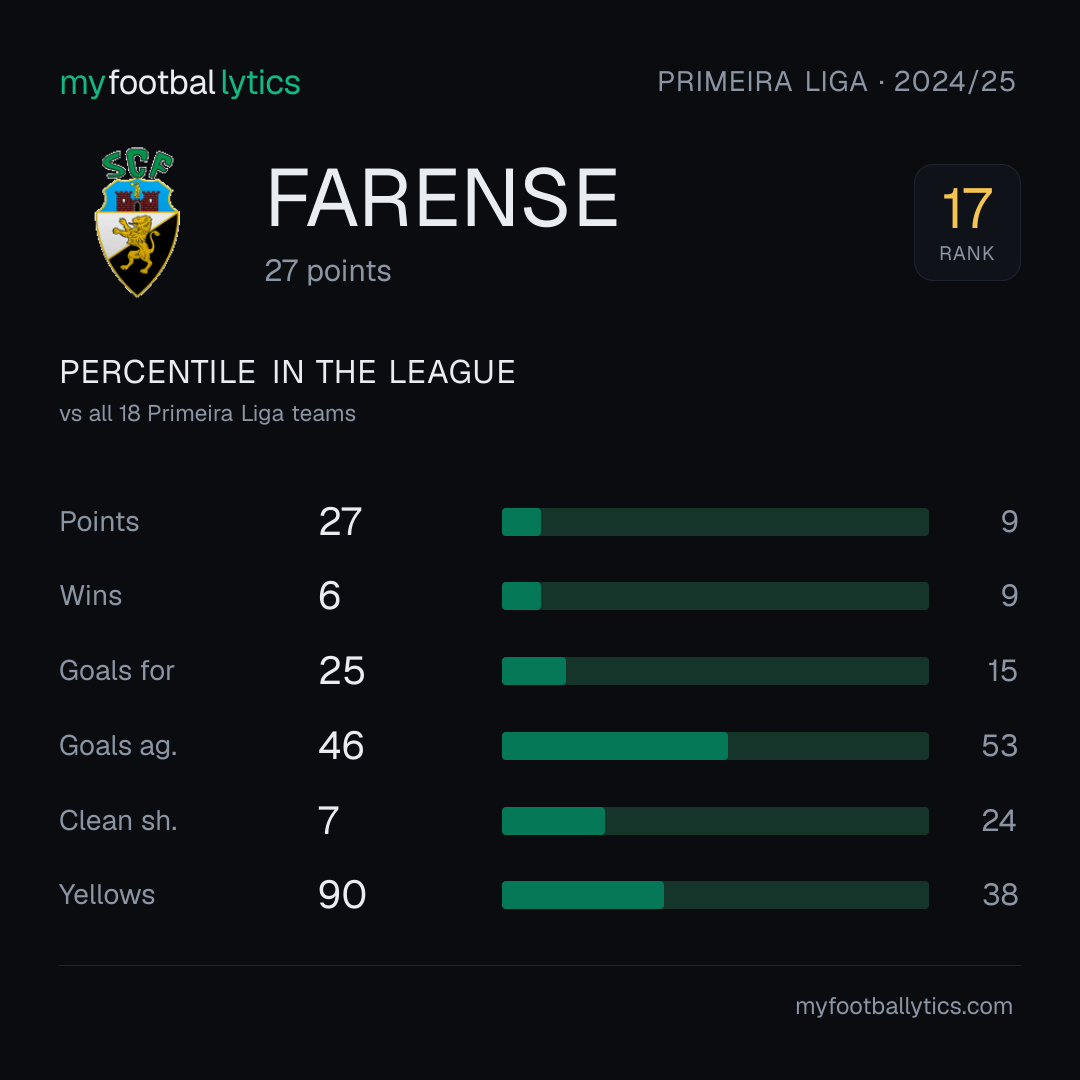Click the Goals for percentile bar
Screen dimensions: 1080x1080
715,671
